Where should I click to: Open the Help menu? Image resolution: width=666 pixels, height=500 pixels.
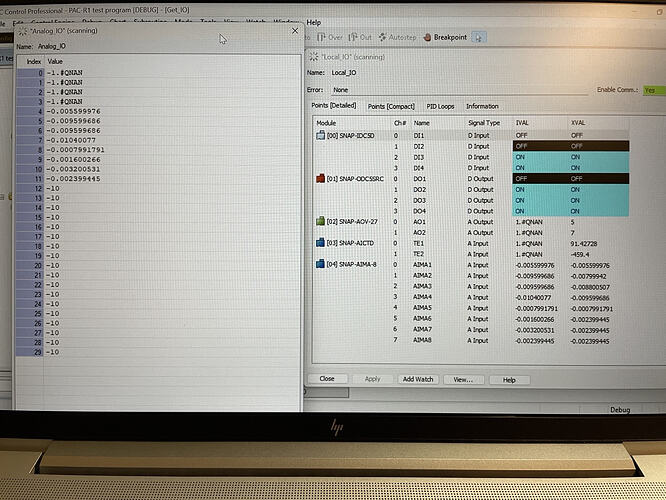tap(313, 23)
